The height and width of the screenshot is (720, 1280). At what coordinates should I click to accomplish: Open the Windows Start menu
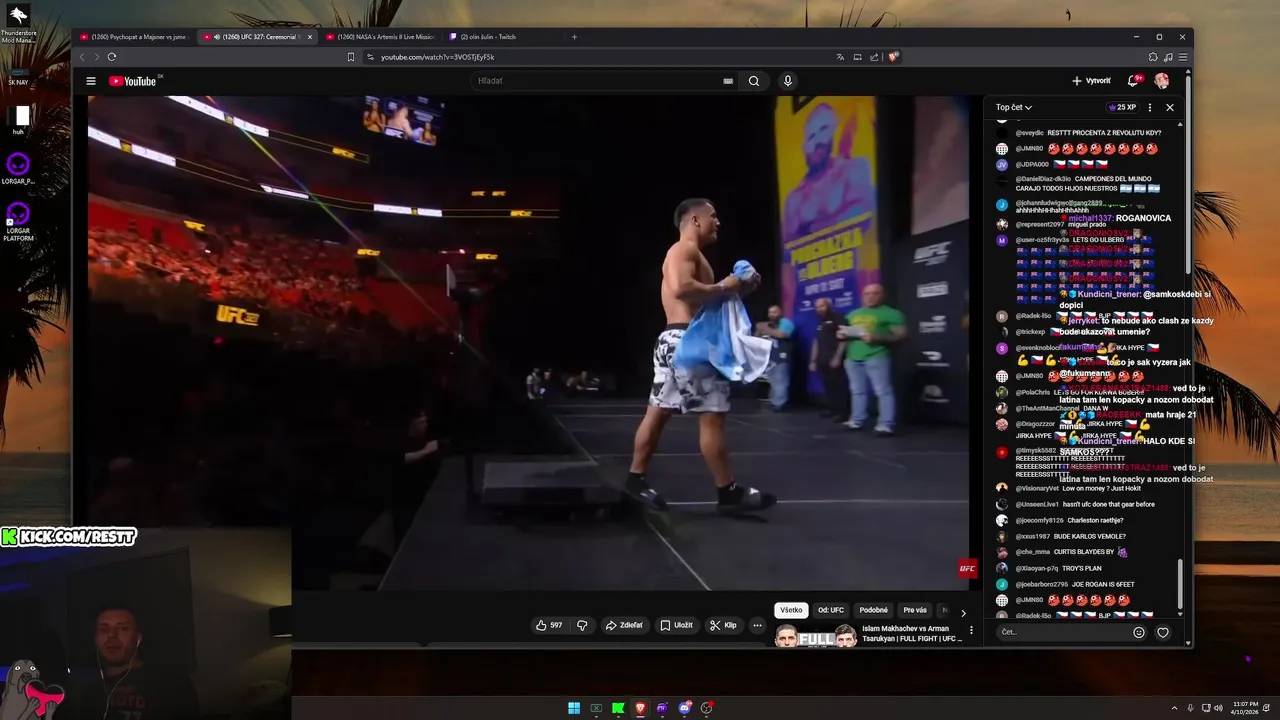pos(574,708)
